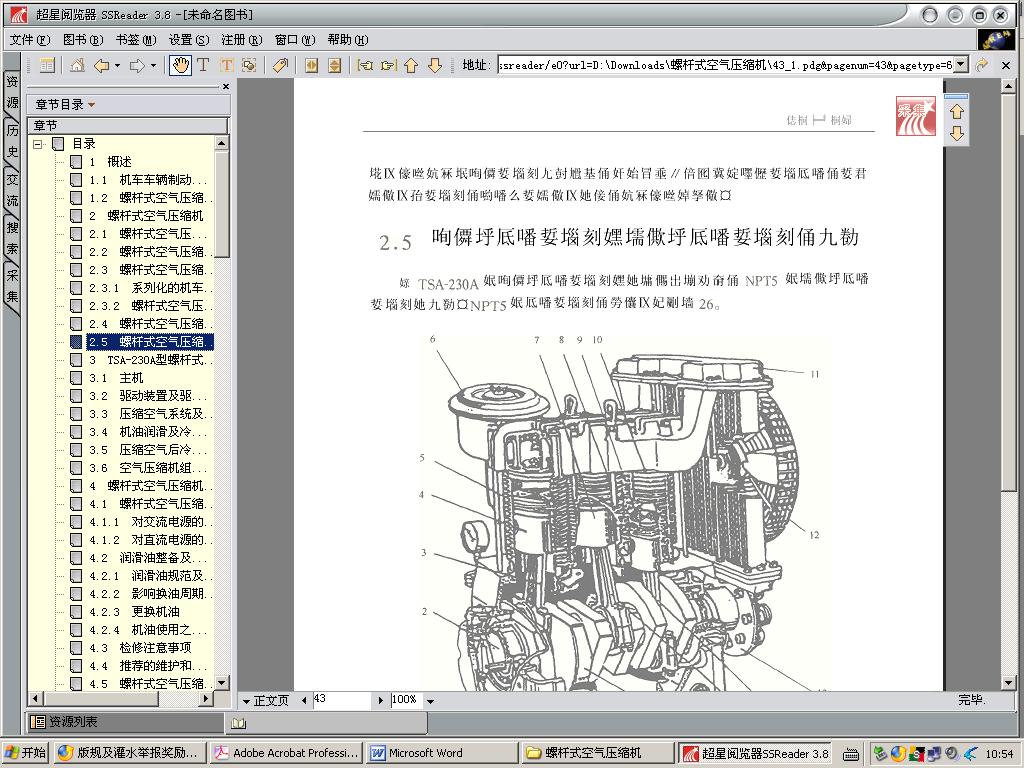
Task: Open the 设置(S) menu
Action: click(x=189, y=40)
